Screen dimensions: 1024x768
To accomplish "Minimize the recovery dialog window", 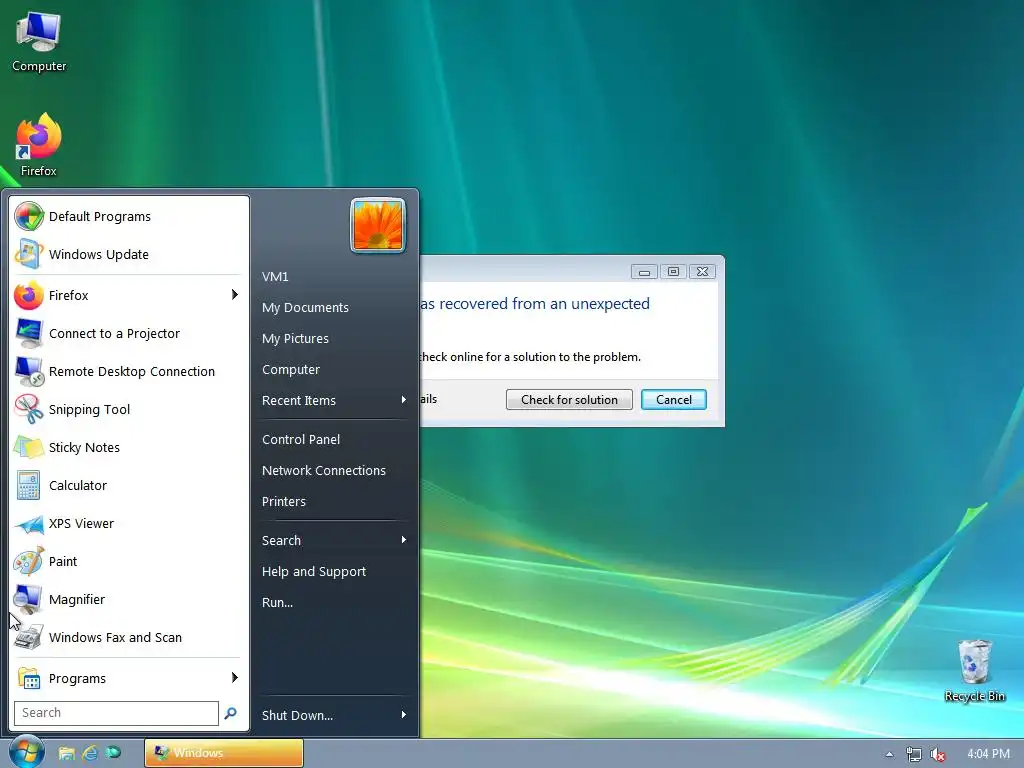I will coord(644,272).
